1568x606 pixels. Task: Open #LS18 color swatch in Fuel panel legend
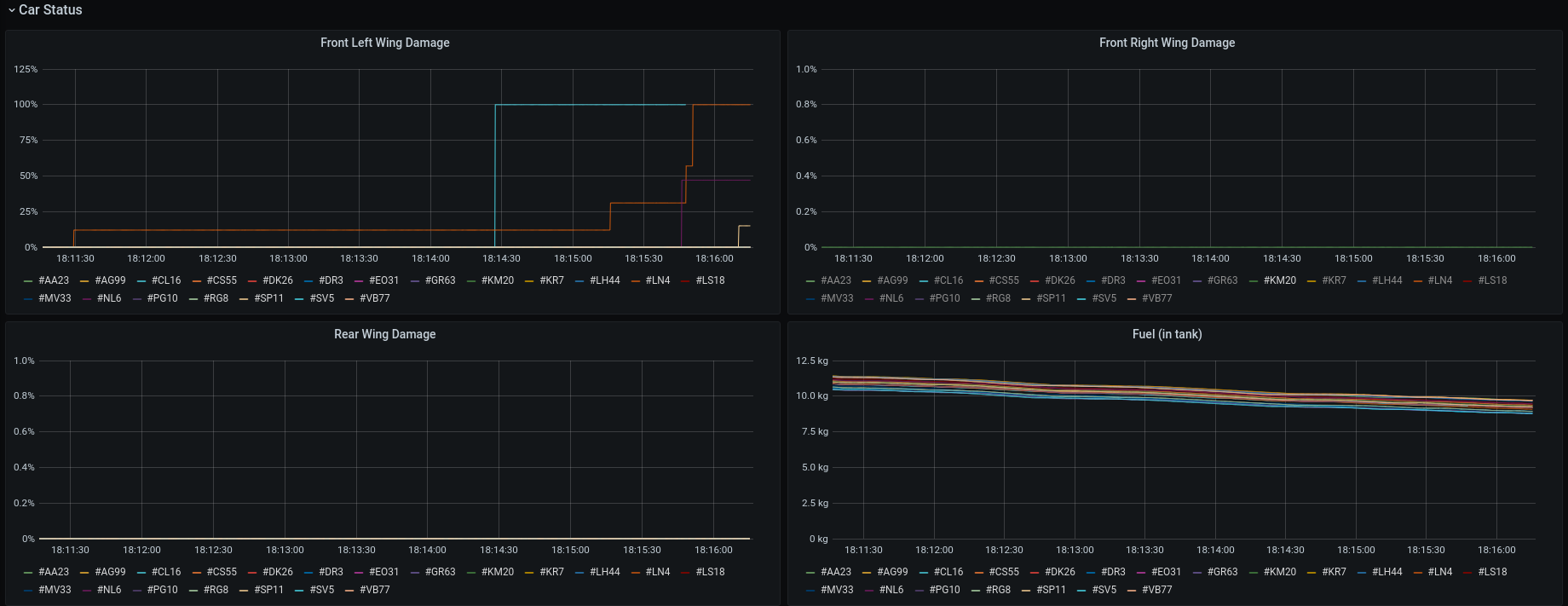pyautogui.click(x=1467, y=573)
